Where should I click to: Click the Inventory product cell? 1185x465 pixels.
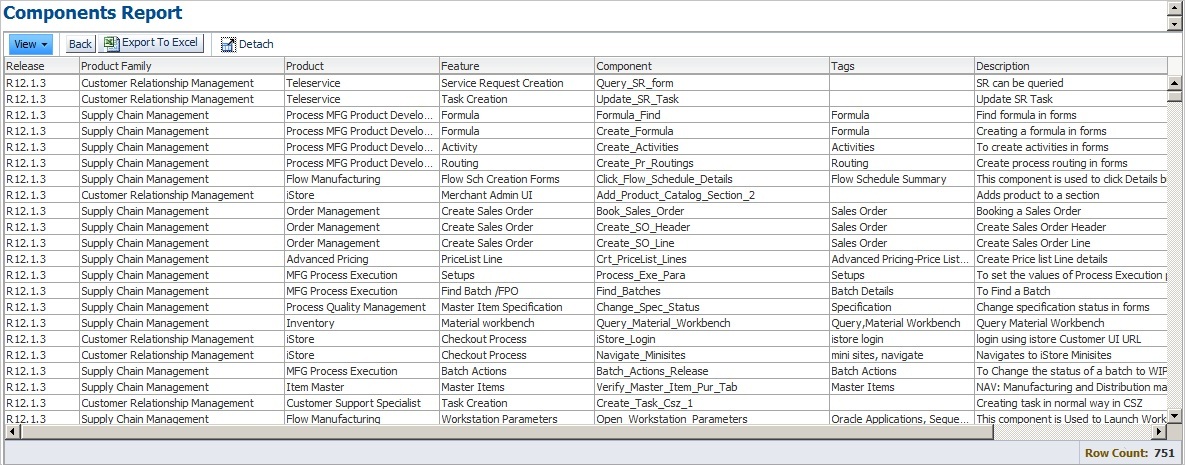pos(362,323)
